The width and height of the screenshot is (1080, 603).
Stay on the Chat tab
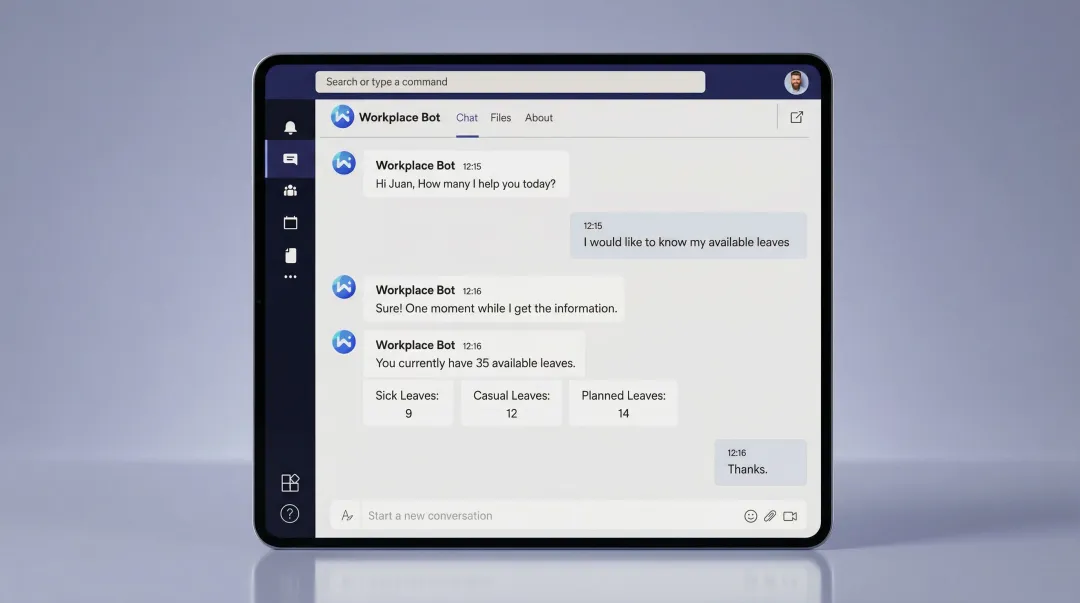click(466, 117)
